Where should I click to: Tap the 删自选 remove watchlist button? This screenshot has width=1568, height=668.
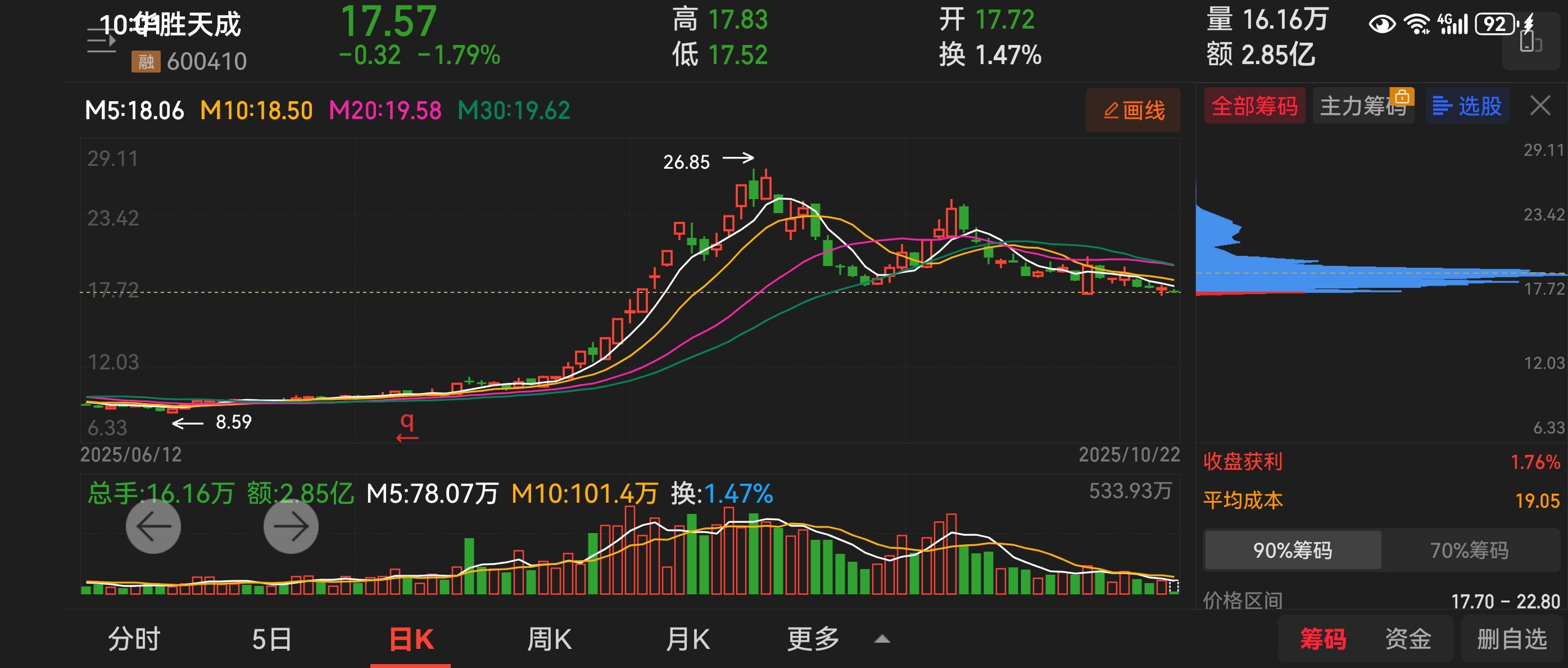tap(1512, 639)
